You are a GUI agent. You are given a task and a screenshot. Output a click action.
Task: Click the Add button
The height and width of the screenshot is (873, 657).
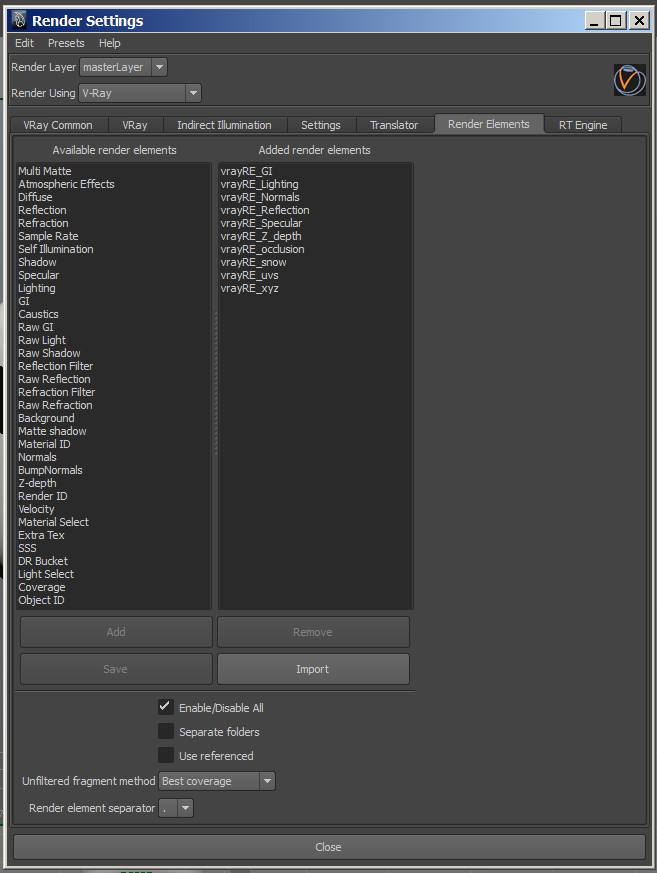116,632
